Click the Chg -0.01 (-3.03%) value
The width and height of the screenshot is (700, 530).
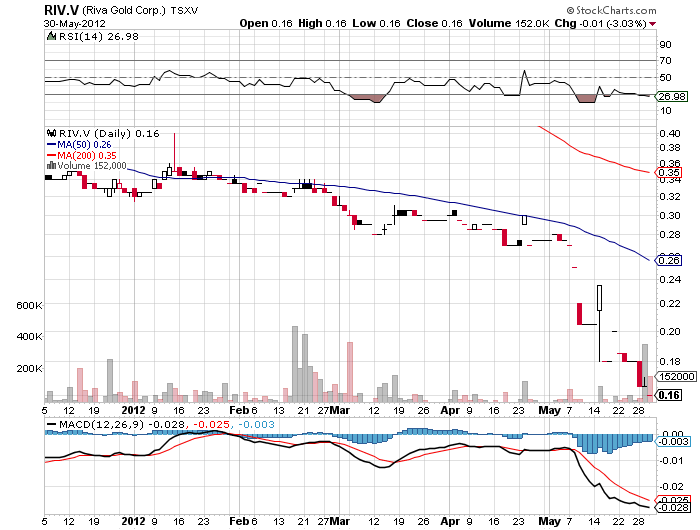(600, 23)
